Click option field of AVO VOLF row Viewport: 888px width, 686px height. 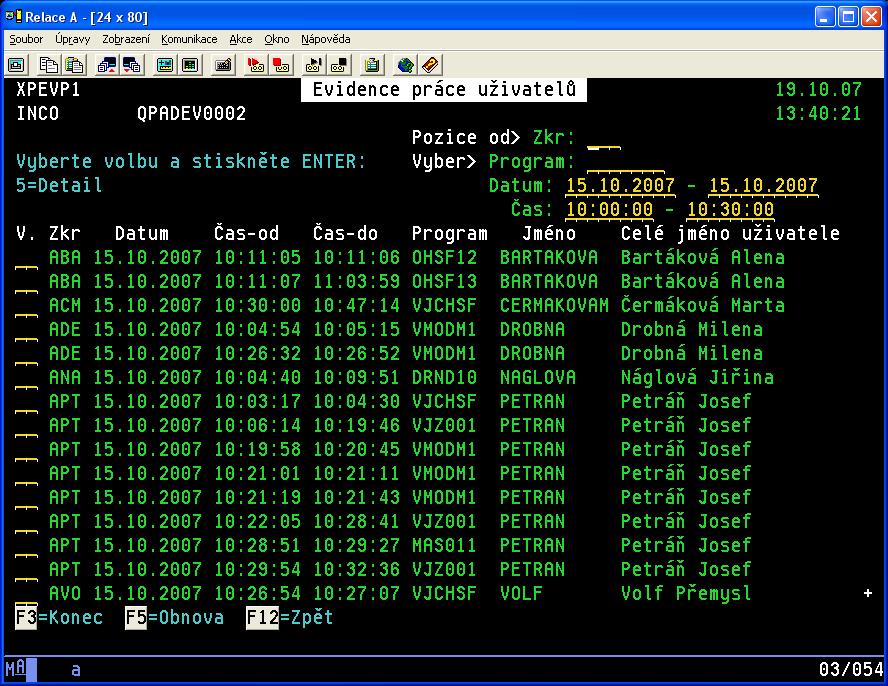pyautogui.click(x=27, y=594)
